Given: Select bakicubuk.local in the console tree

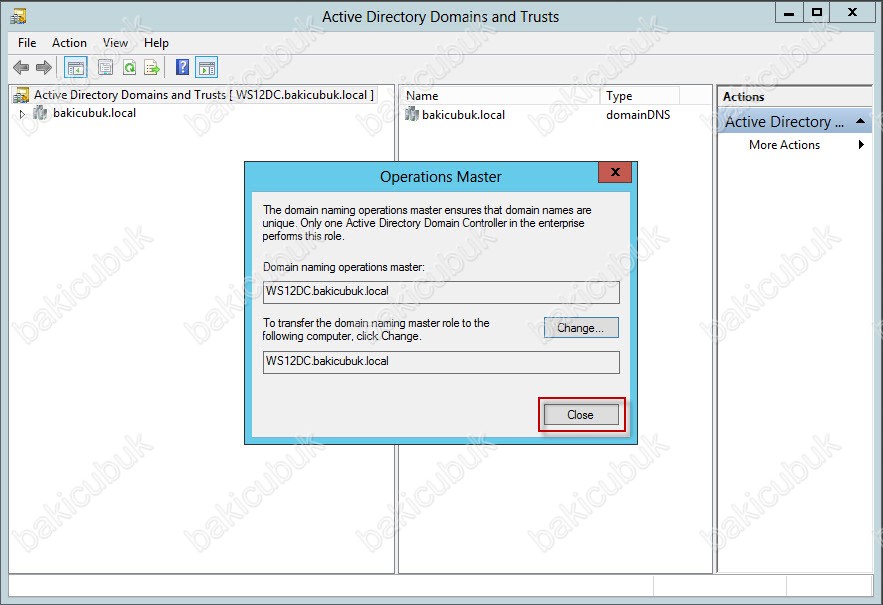Looking at the screenshot, I should coord(94,113).
